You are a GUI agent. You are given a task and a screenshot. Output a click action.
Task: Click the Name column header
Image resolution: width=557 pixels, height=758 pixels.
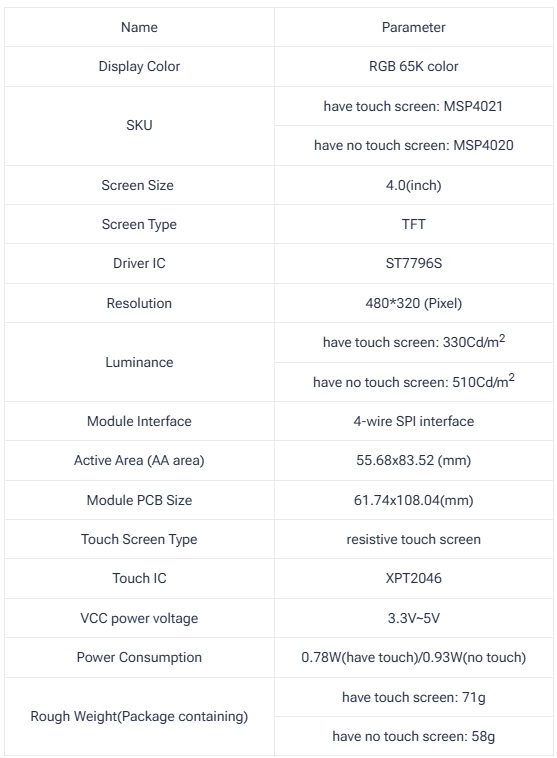tap(139, 27)
